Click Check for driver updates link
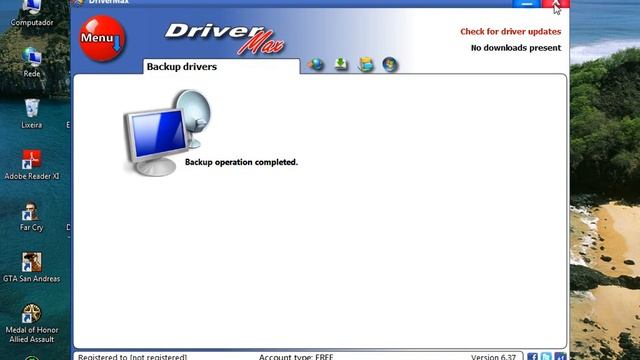640x360 pixels. 511,31
